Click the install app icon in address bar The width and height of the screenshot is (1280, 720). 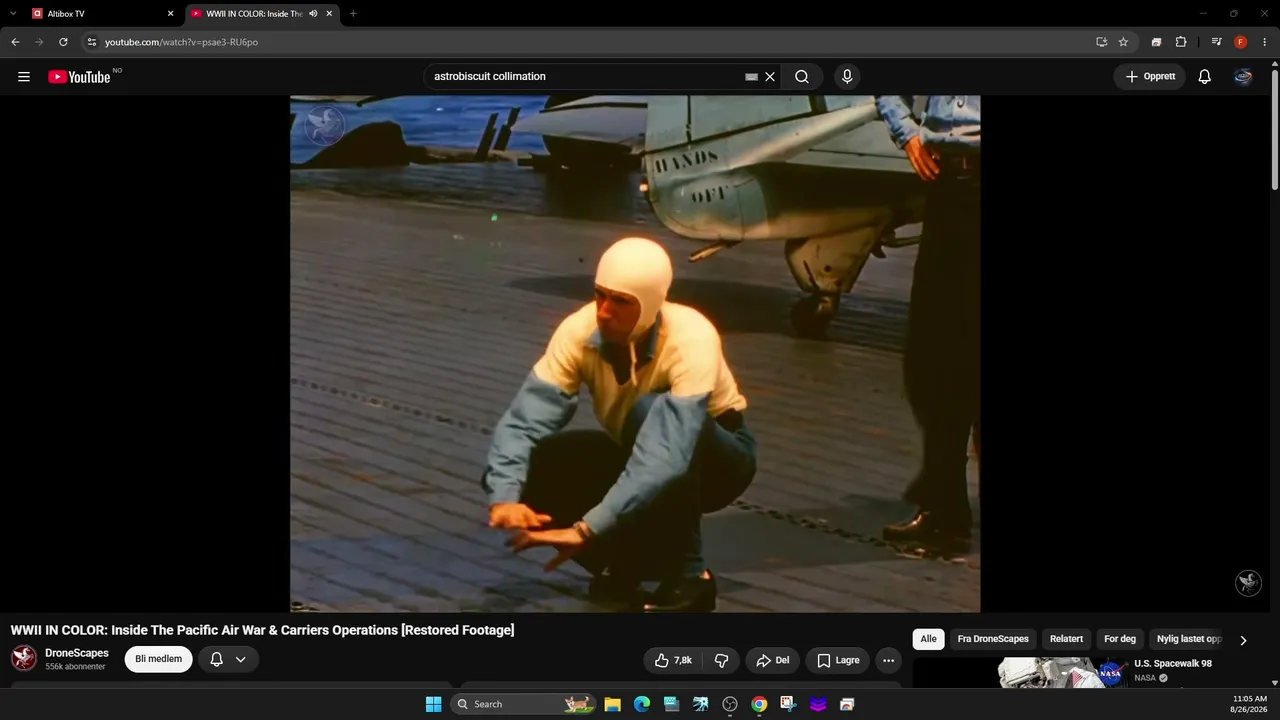point(1101,42)
